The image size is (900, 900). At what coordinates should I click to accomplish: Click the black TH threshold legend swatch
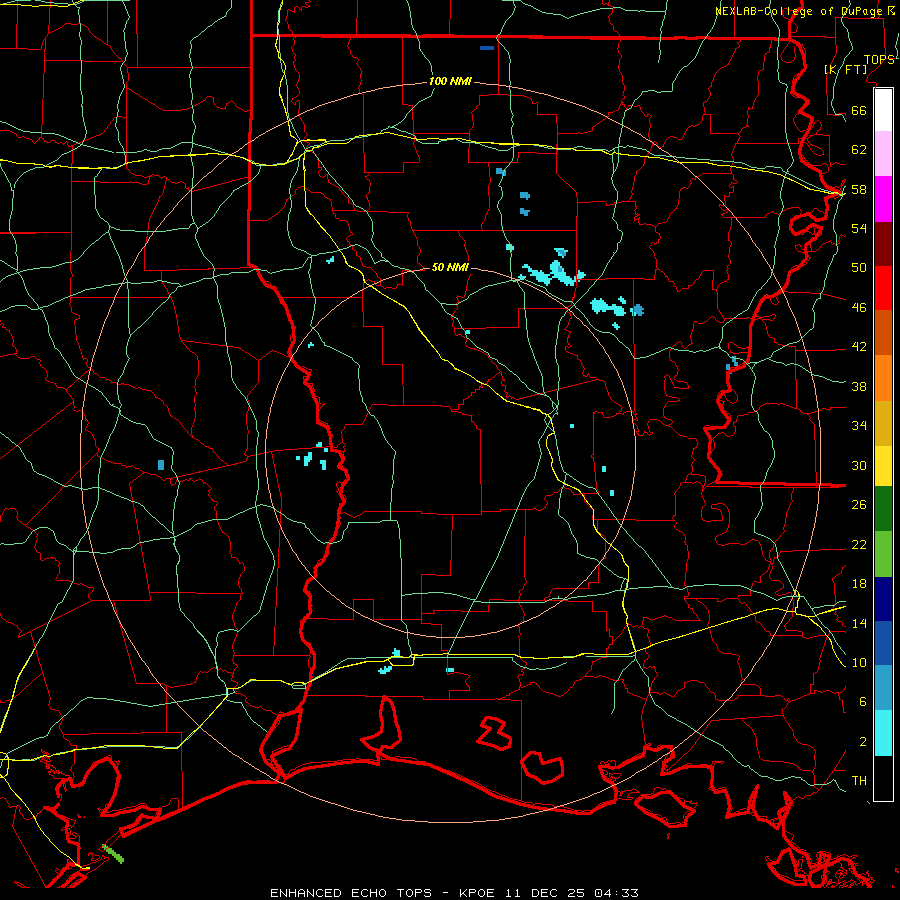tap(883, 778)
